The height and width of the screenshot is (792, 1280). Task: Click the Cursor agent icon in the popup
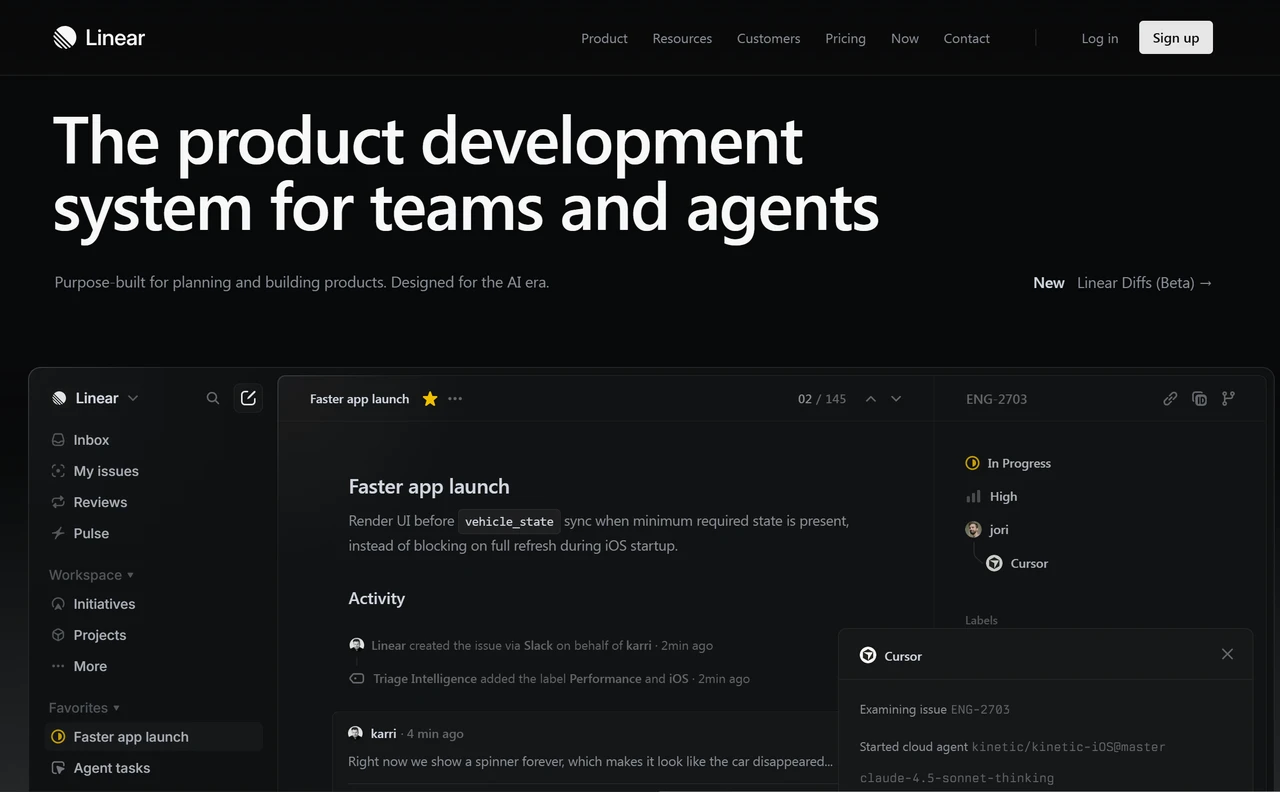[868, 655]
